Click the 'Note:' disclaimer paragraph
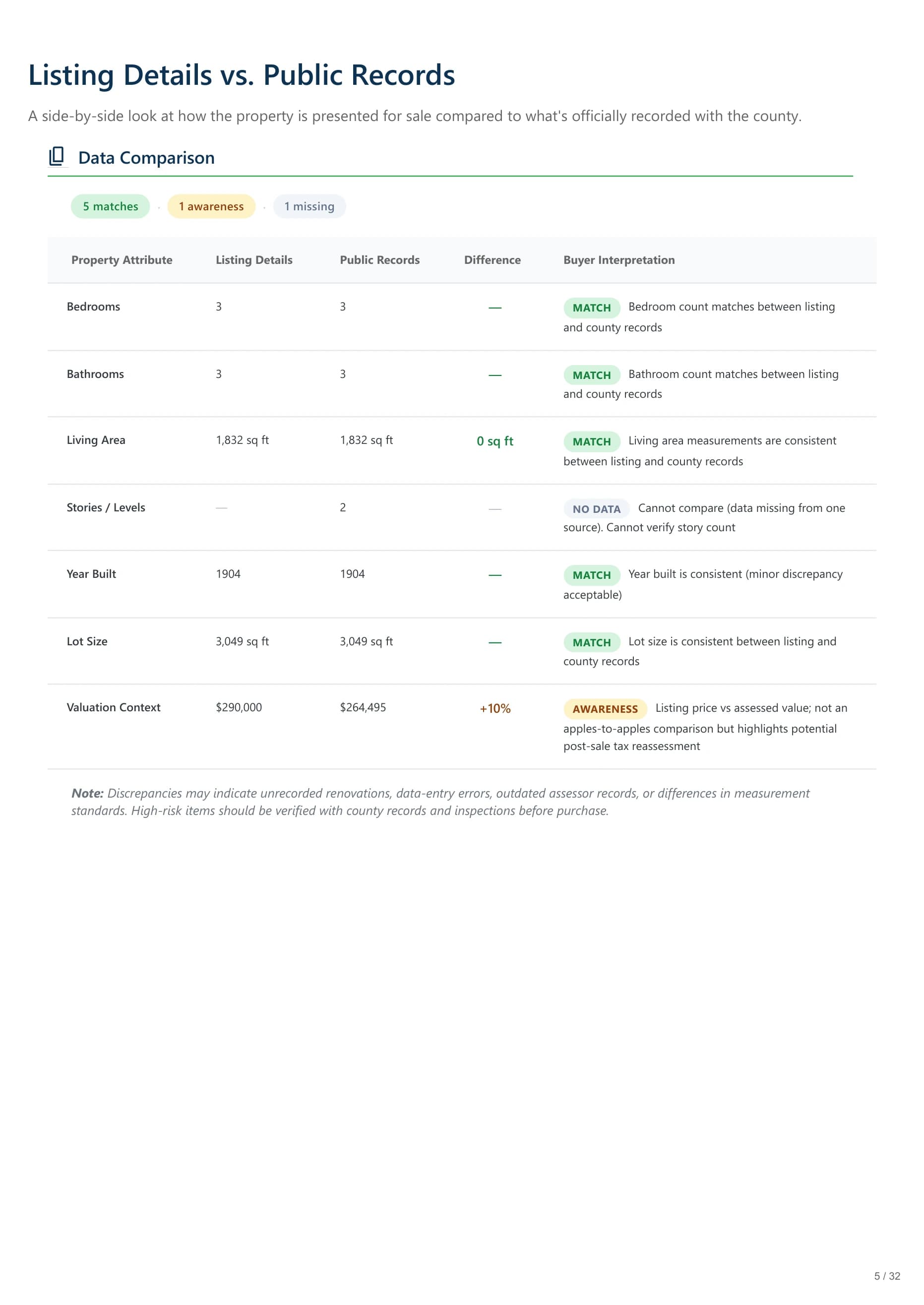Screen dimensions: 924x1305 point(440,802)
